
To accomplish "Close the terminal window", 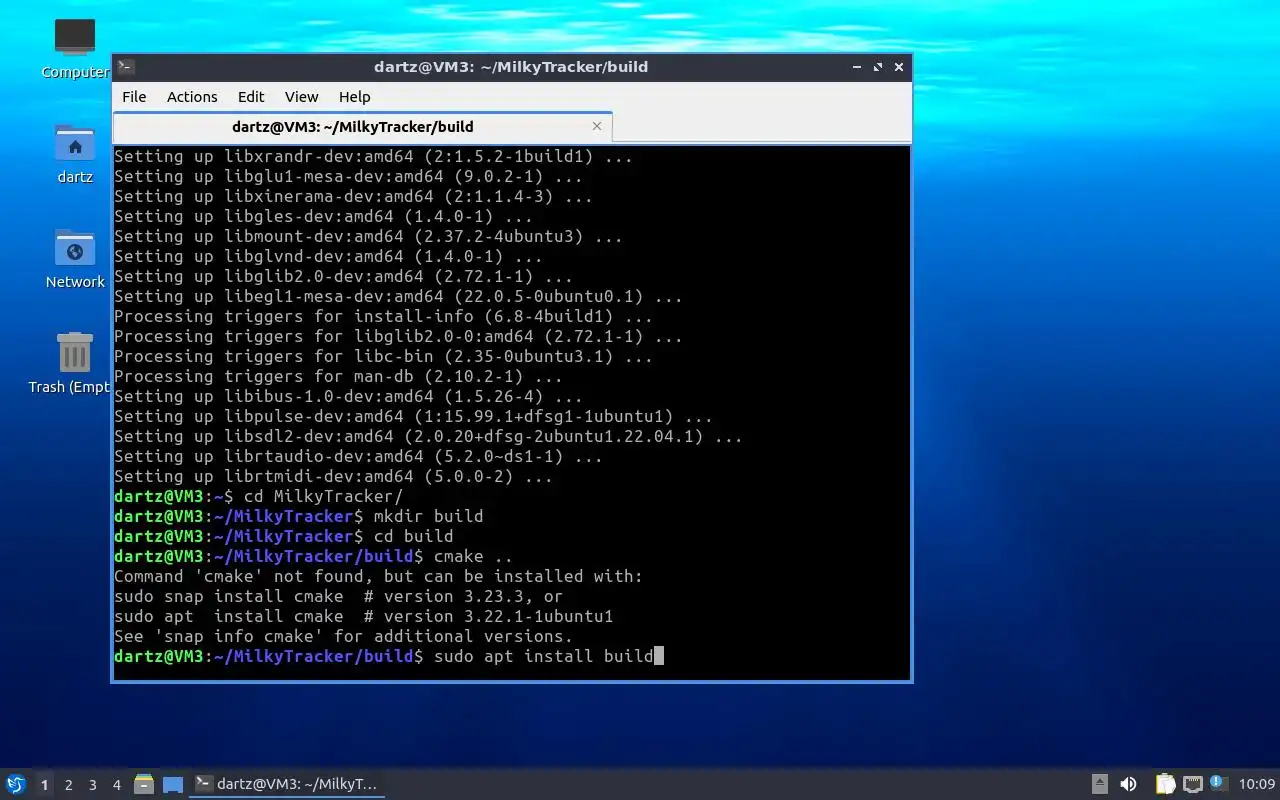I will (x=899, y=67).
